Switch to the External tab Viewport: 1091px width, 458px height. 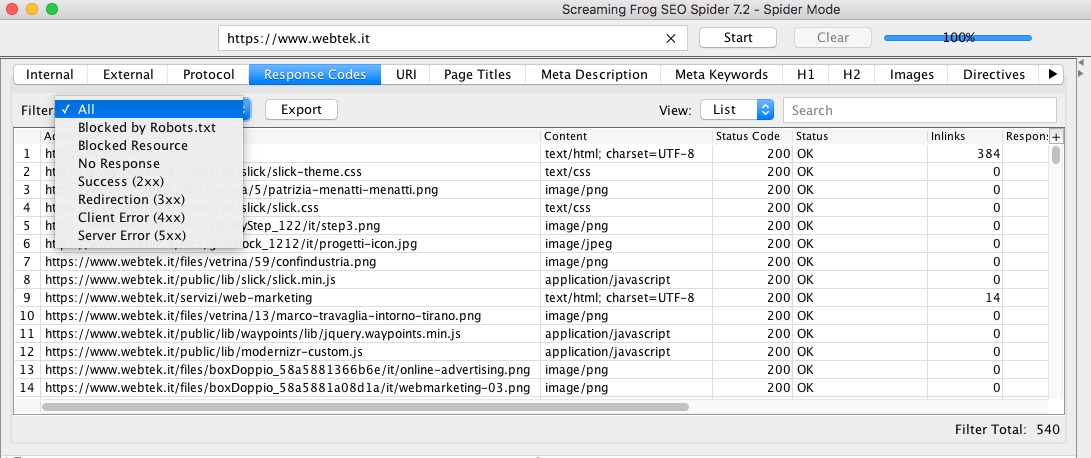pos(128,74)
